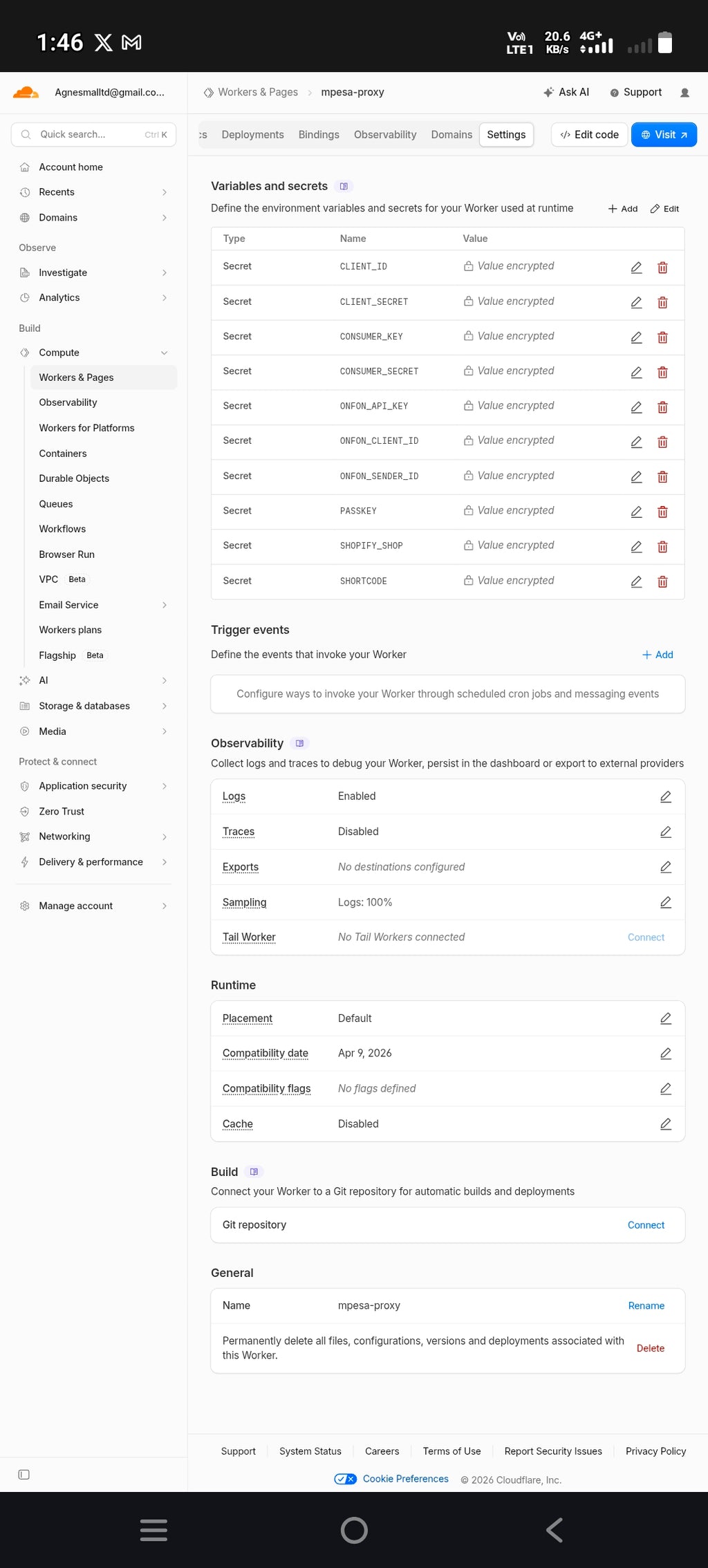Open Variables and secrets documentation icon
The height and width of the screenshot is (1568, 708).
click(x=344, y=187)
